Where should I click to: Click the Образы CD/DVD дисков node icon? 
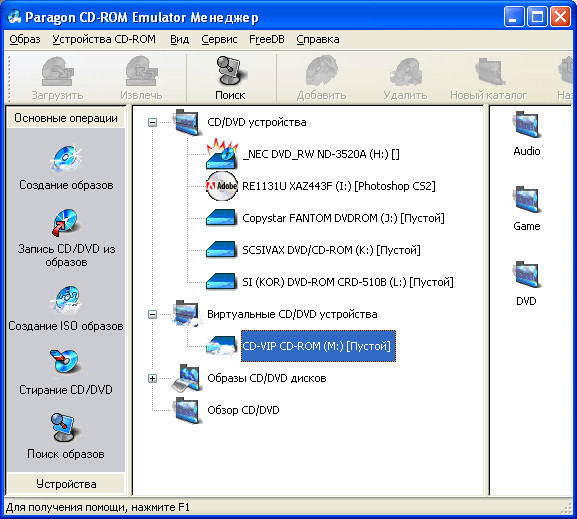click(187, 378)
